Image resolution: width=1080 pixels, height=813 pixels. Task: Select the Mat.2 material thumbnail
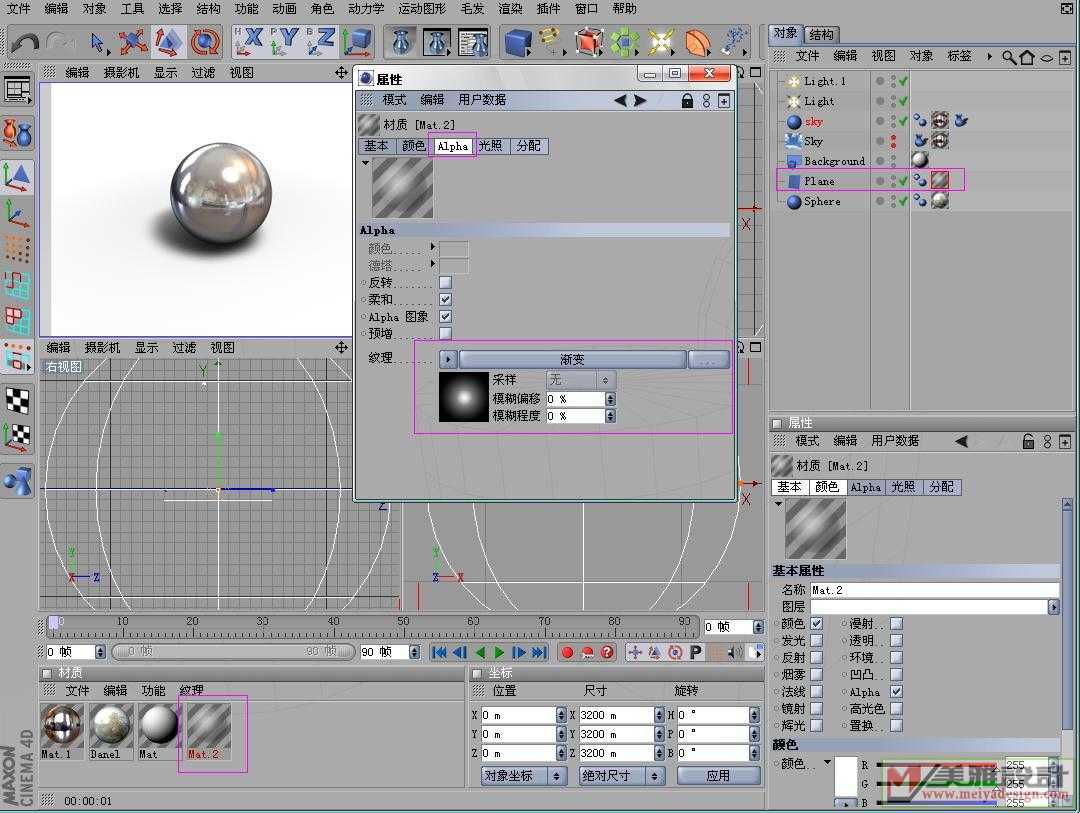[208, 726]
